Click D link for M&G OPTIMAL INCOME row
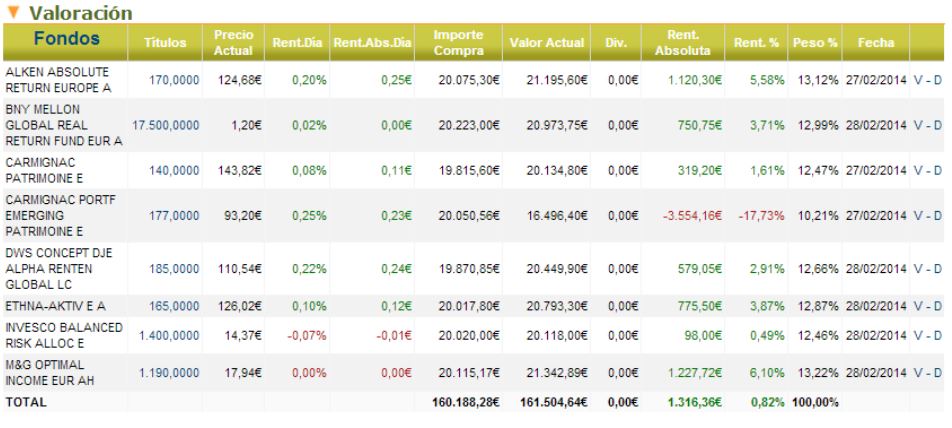This screenshot has height=428, width=952. tap(937, 373)
